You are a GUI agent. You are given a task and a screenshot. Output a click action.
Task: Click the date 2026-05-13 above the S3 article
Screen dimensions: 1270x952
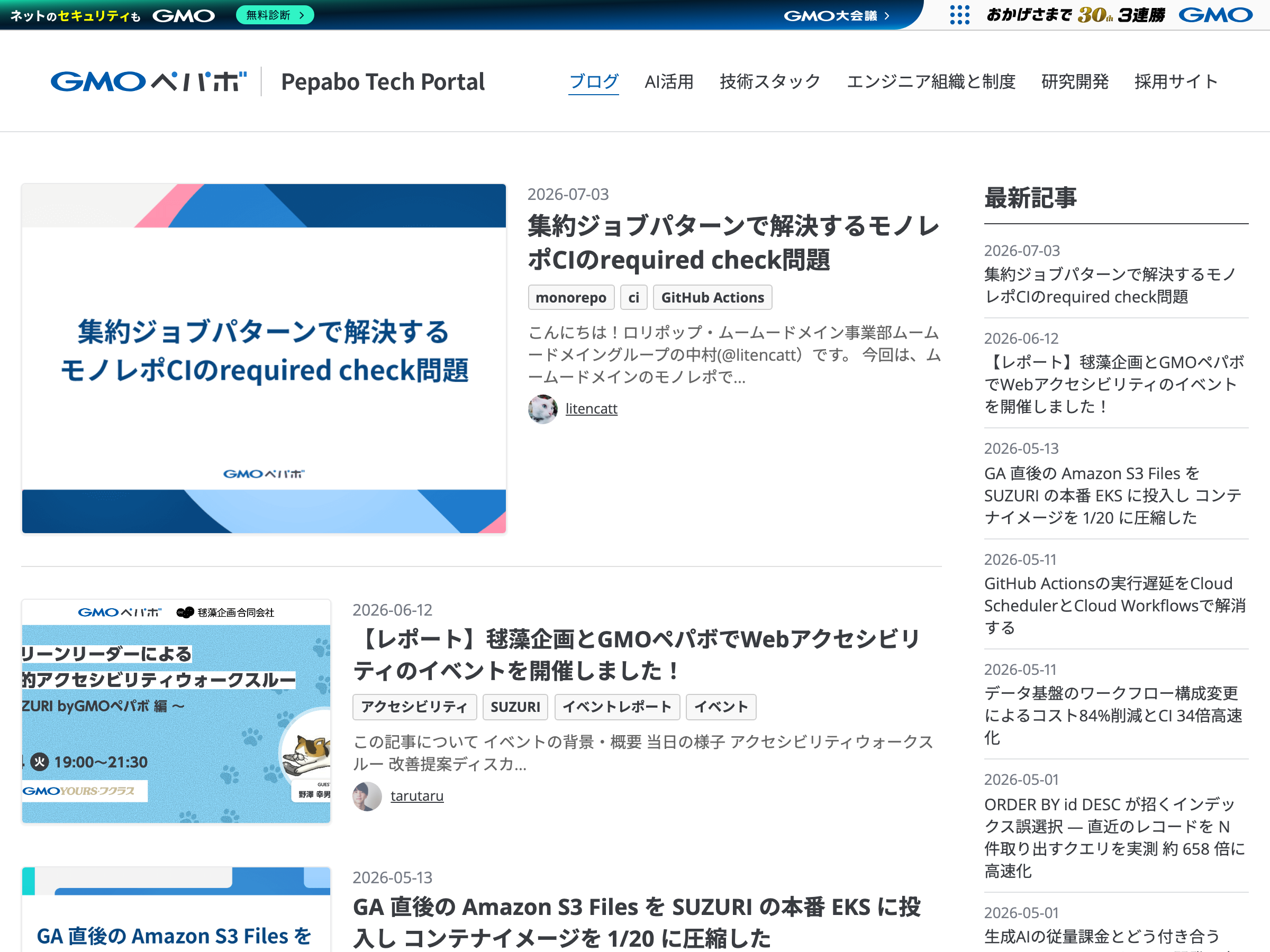[x=393, y=877]
